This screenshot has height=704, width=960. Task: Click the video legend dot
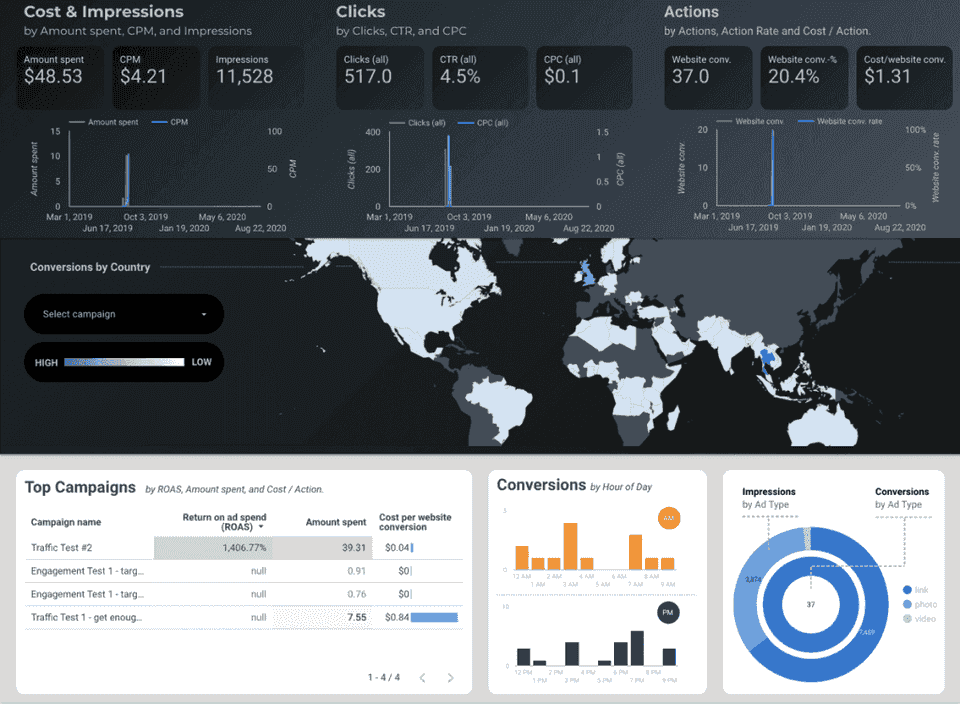click(x=907, y=619)
